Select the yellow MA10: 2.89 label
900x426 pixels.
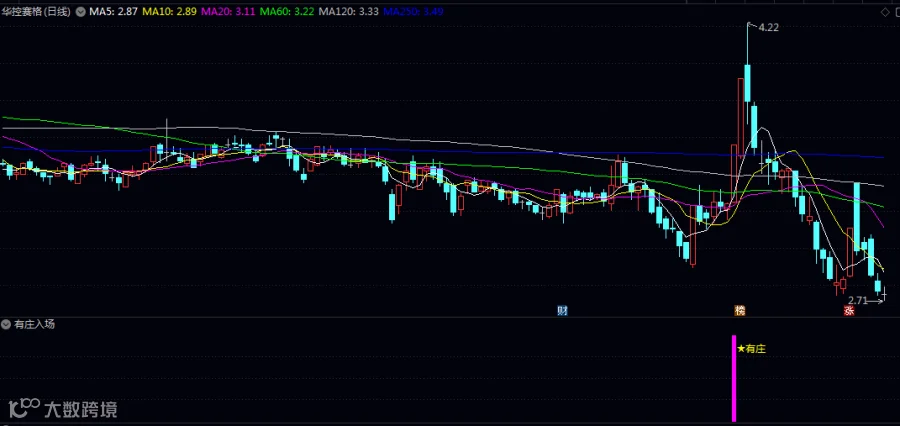(x=170, y=11)
